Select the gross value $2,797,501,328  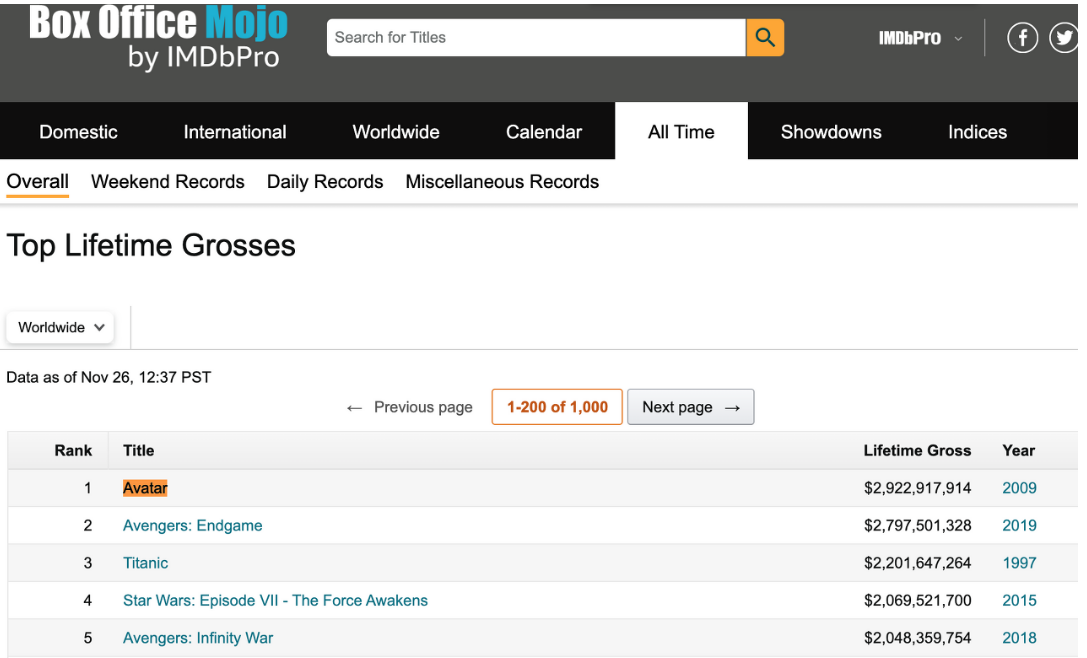click(x=917, y=526)
